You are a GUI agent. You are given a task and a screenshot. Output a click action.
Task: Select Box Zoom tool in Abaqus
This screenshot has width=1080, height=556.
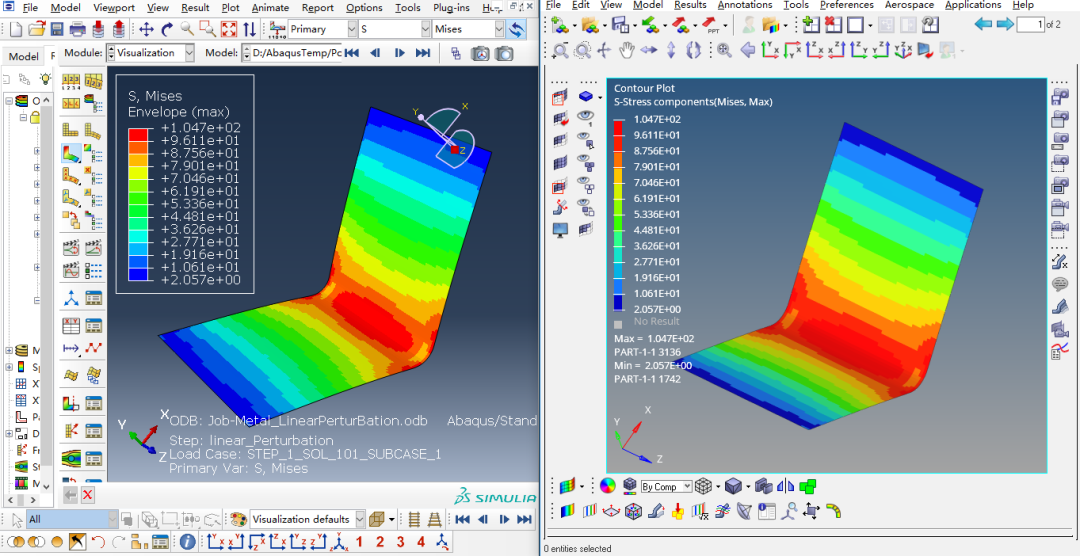coord(207,30)
